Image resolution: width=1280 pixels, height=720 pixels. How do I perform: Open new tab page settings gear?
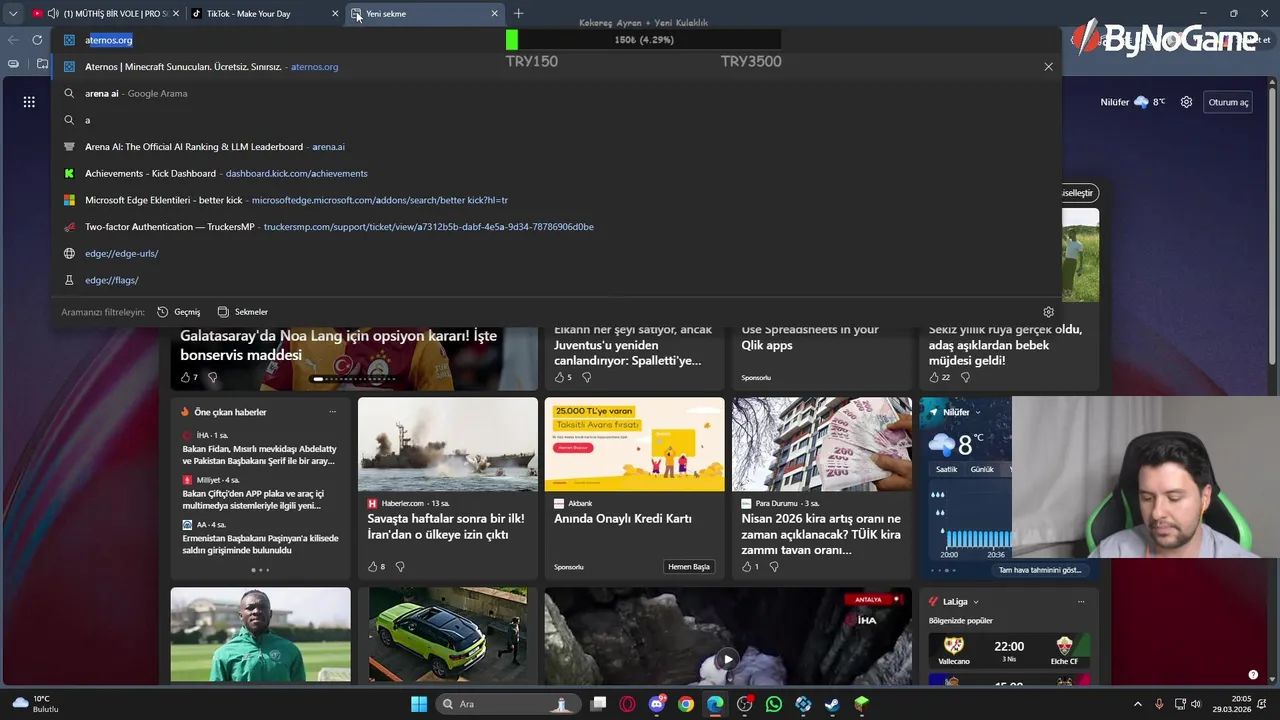1186,102
